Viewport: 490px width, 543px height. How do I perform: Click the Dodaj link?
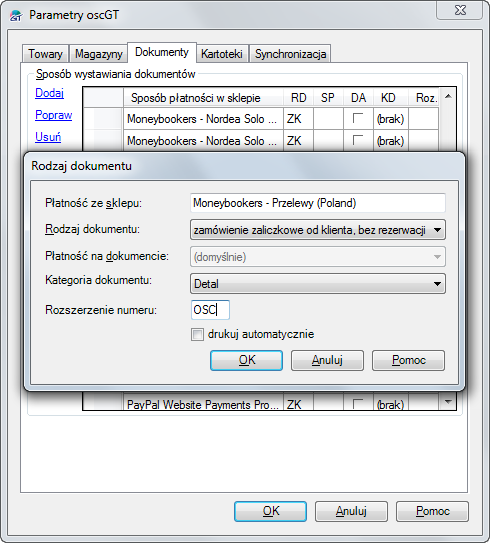(49, 93)
